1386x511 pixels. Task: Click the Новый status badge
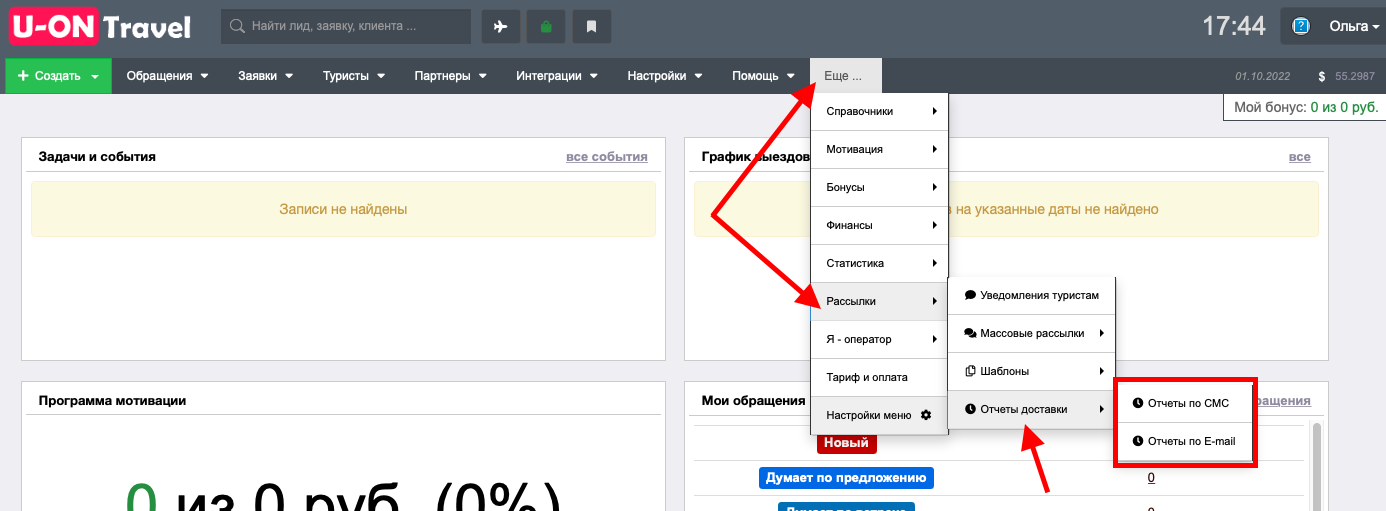point(846,443)
